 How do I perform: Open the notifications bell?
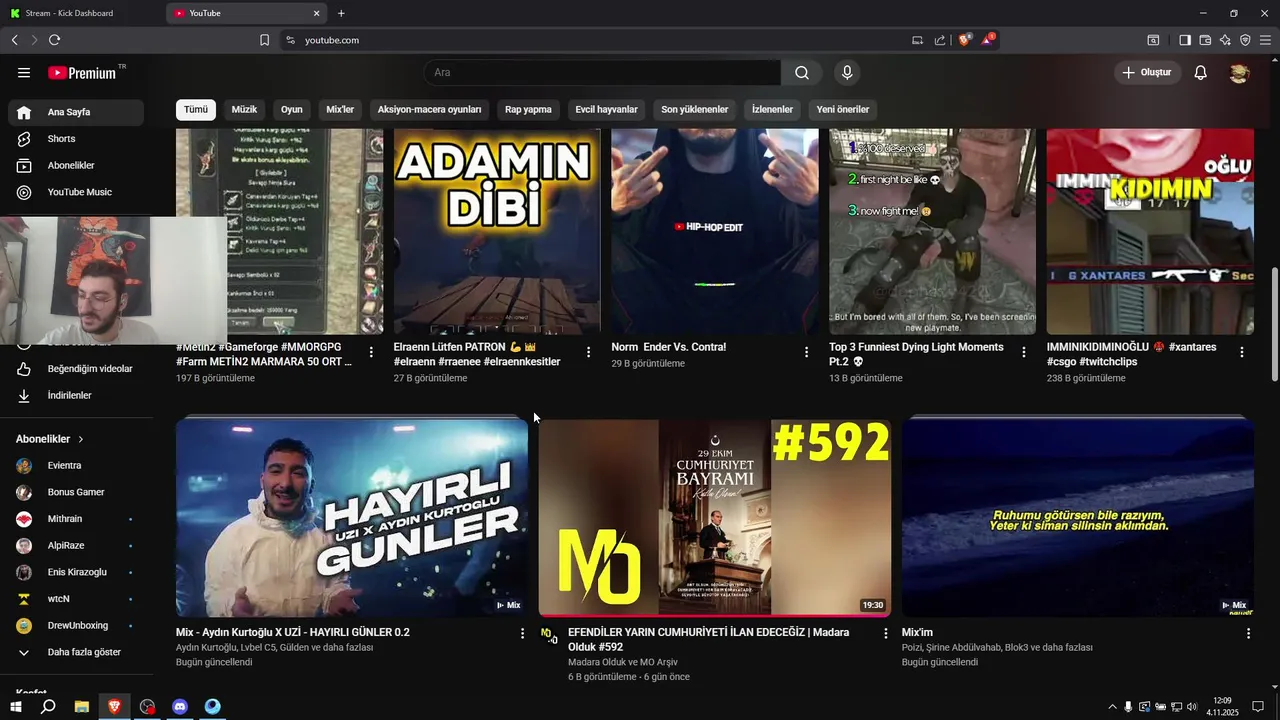click(1201, 73)
